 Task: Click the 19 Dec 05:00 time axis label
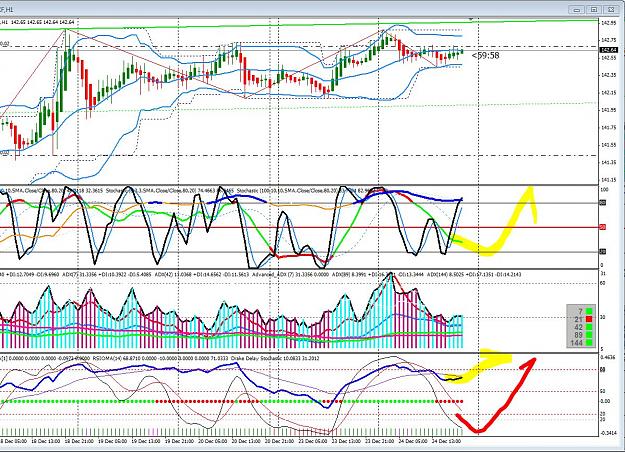coord(112,441)
